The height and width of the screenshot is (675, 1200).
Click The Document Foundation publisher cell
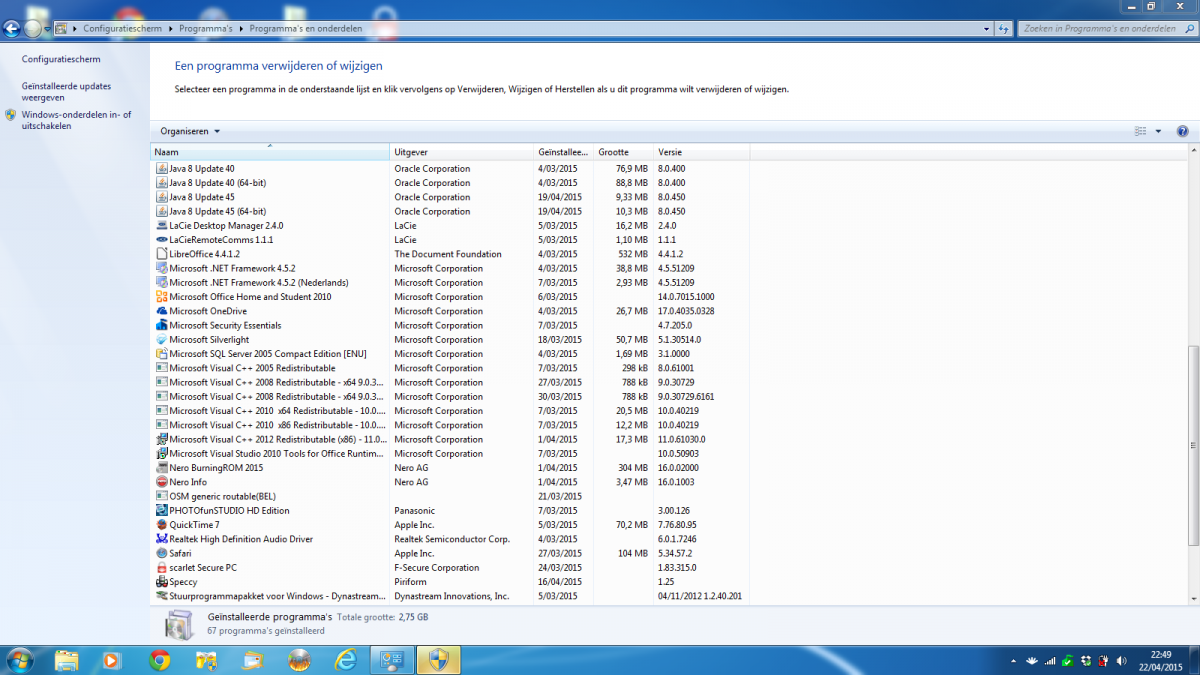click(448, 254)
